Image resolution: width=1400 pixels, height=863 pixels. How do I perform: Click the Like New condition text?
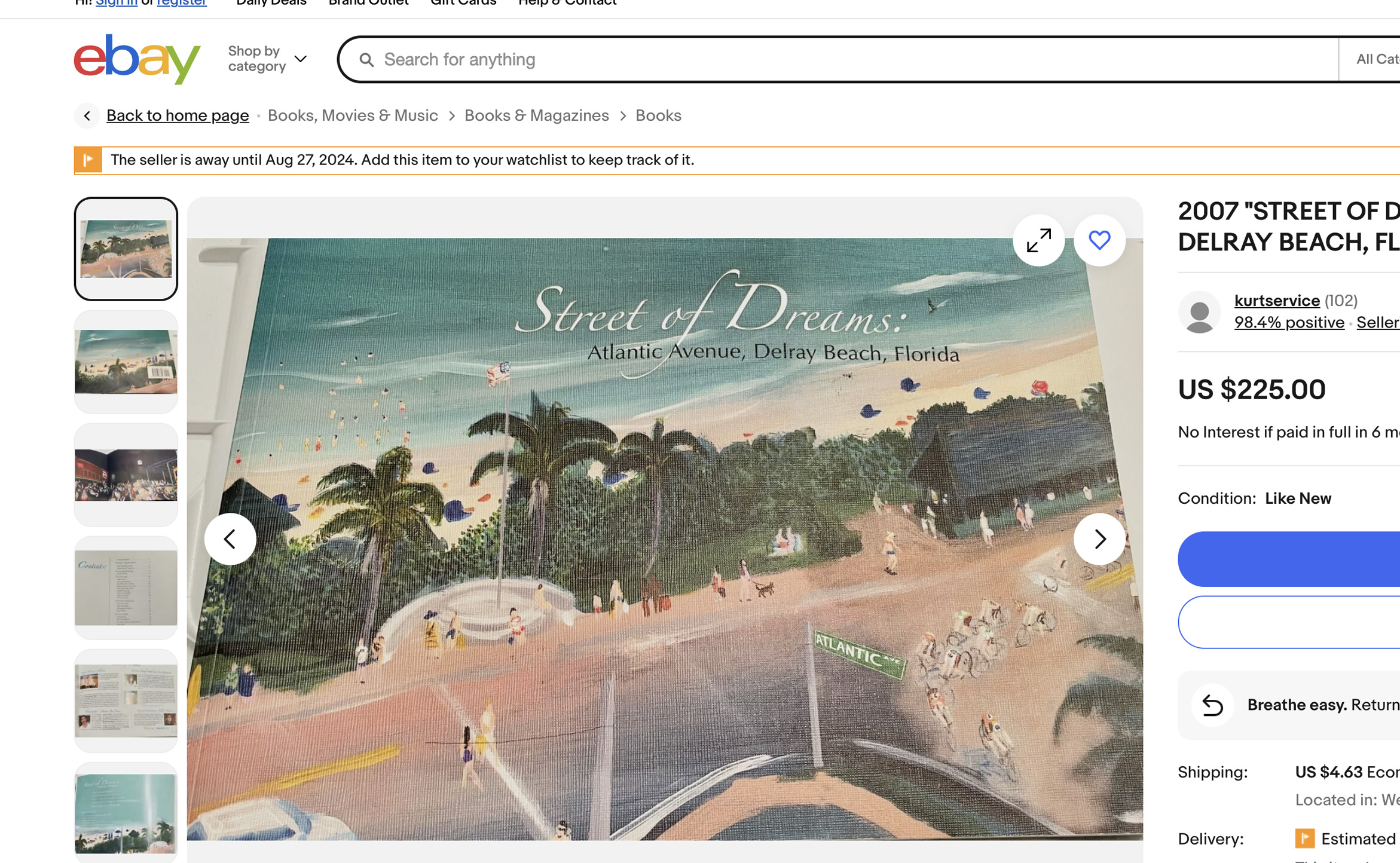(x=1298, y=498)
